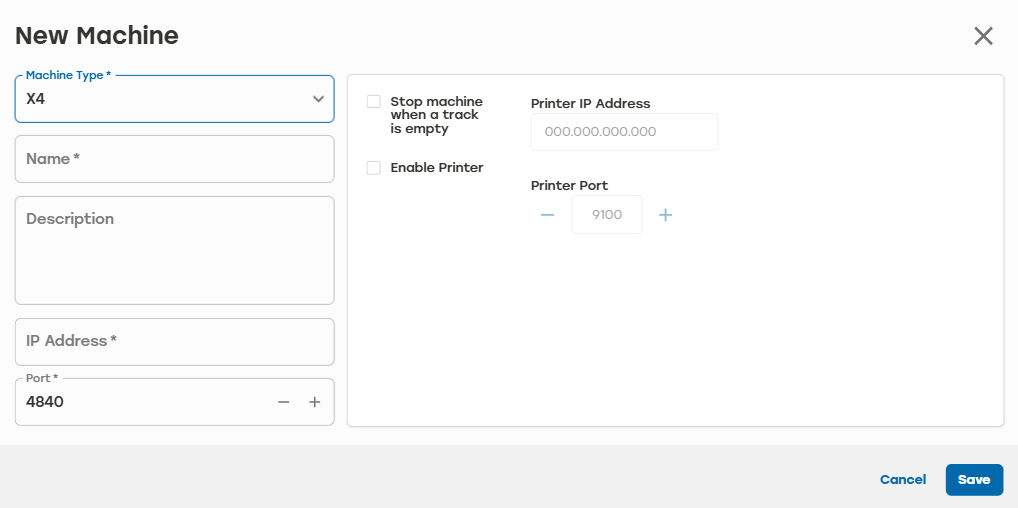Viewport: 1018px width, 508px height.
Task: Decrement the Printer Port with minus icon
Action: (547, 215)
